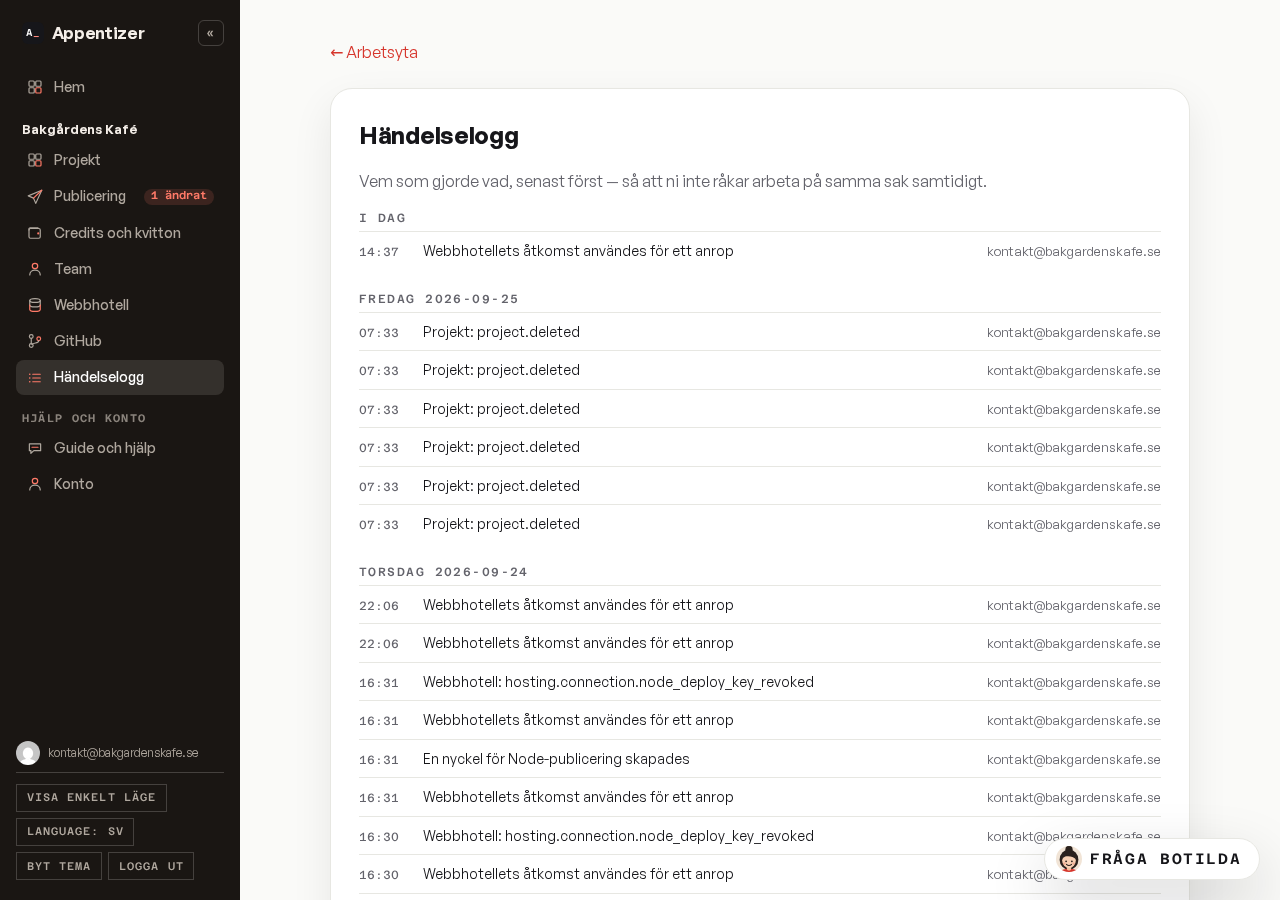Viewport: 1280px width, 900px height.
Task: Open the Hem menu item
Action: (120, 87)
